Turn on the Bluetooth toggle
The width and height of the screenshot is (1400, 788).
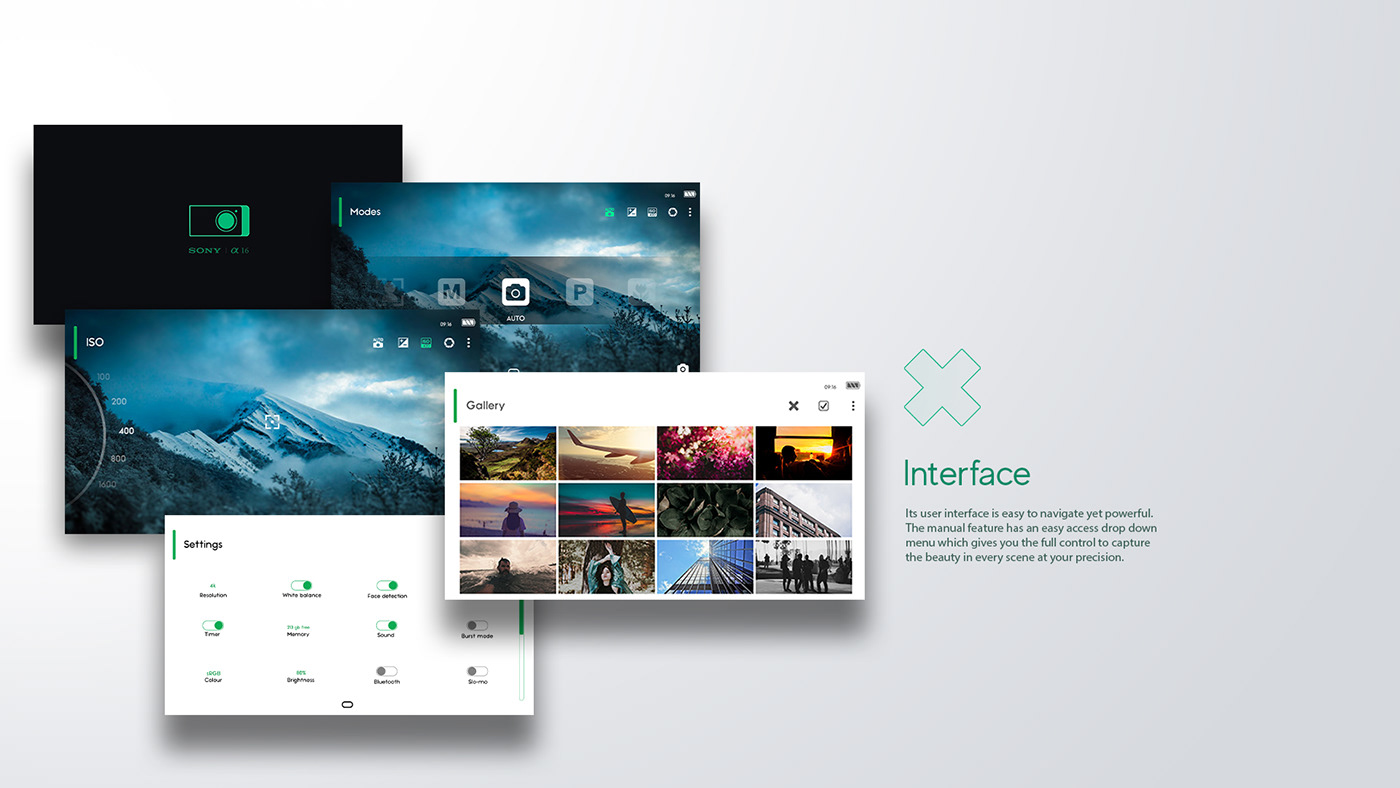(387, 671)
